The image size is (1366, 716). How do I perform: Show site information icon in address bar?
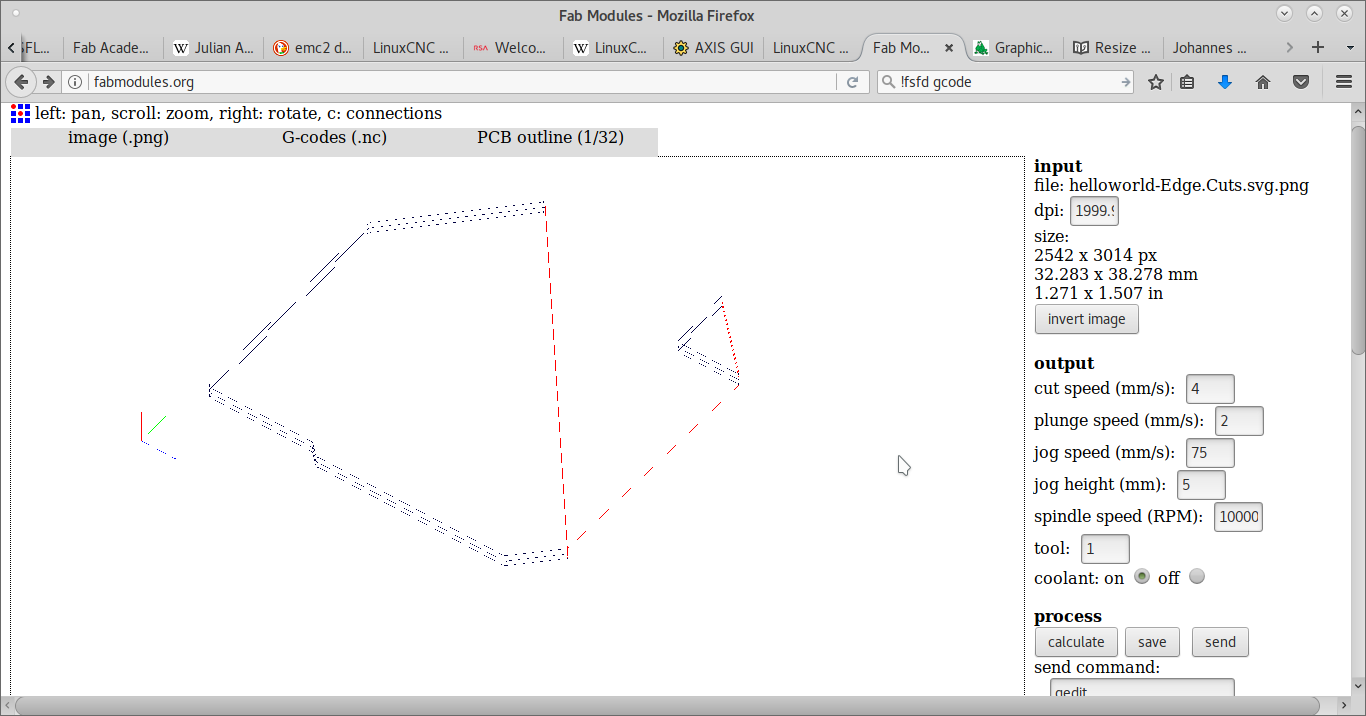[x=75, y=82]
